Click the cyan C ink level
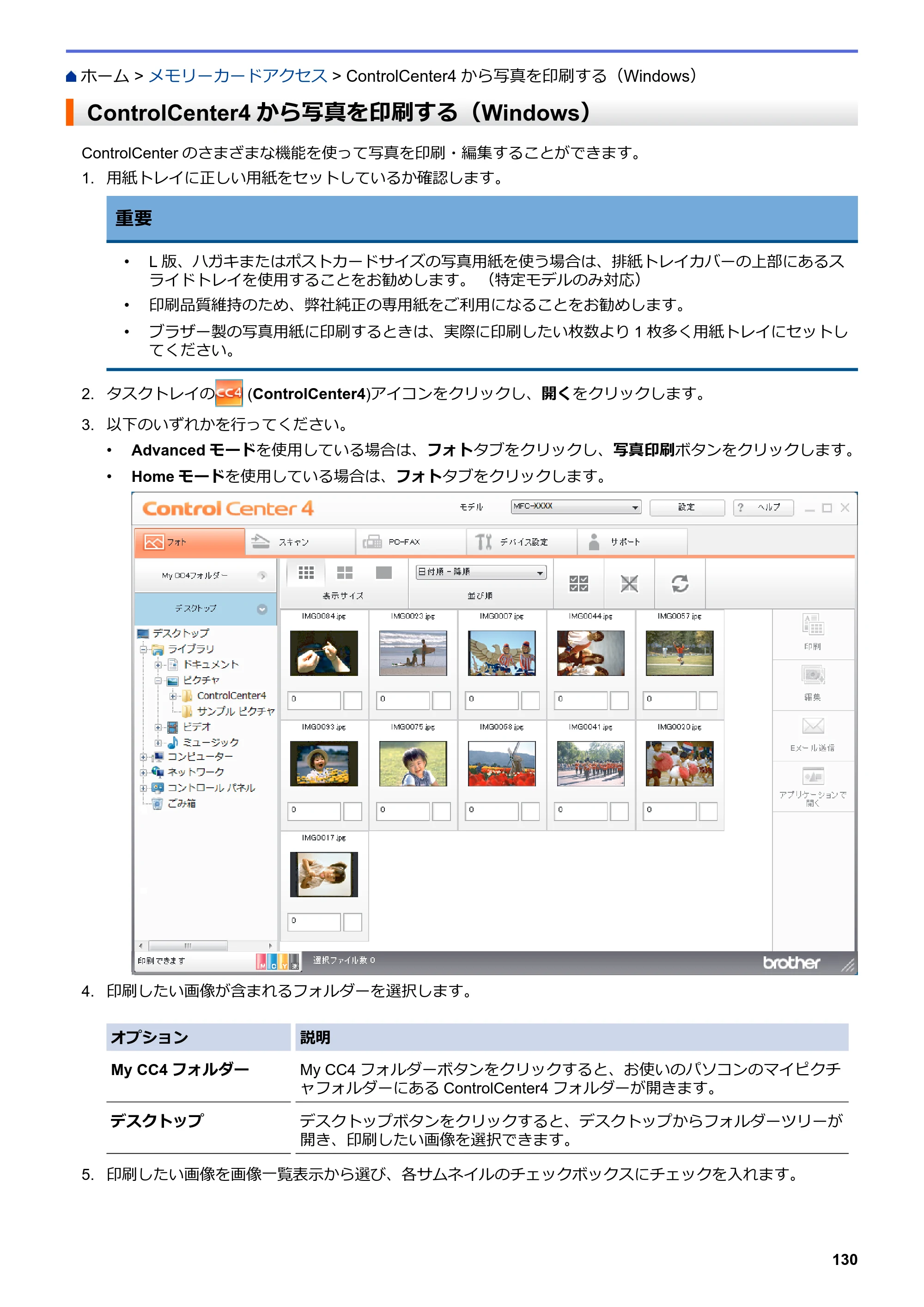Image resolution: width=924 pixels, height=1307 pixels. coord(272,962)
